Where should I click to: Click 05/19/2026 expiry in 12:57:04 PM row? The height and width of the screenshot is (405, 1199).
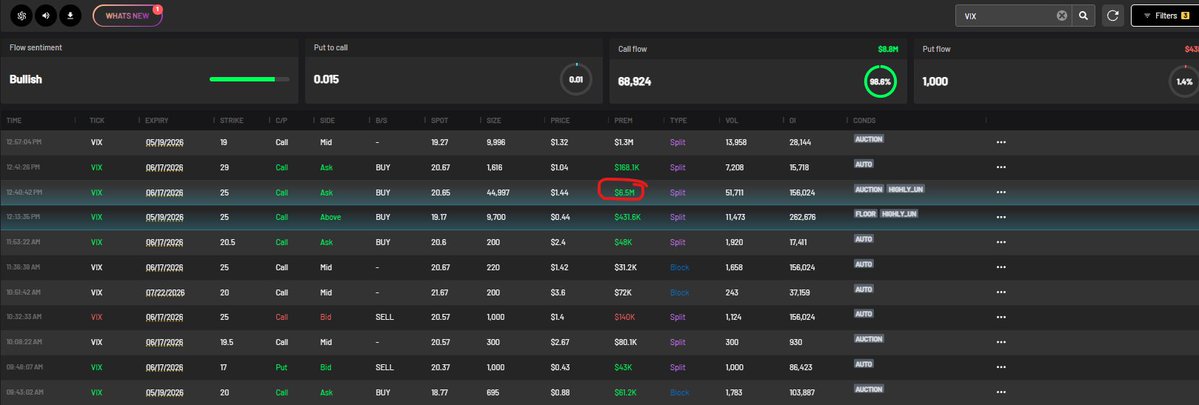coord(164,142)
